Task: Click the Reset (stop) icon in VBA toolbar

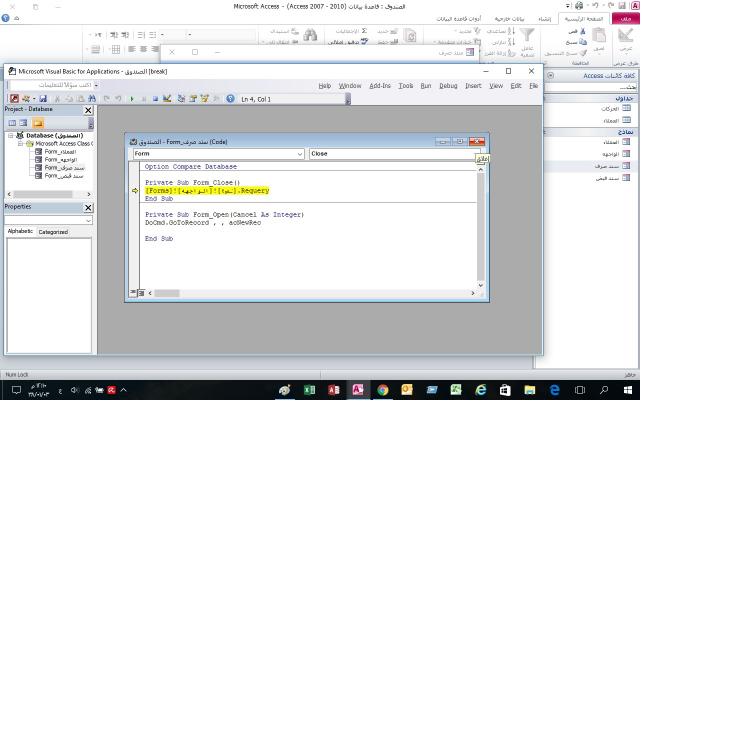Action: 155,99
